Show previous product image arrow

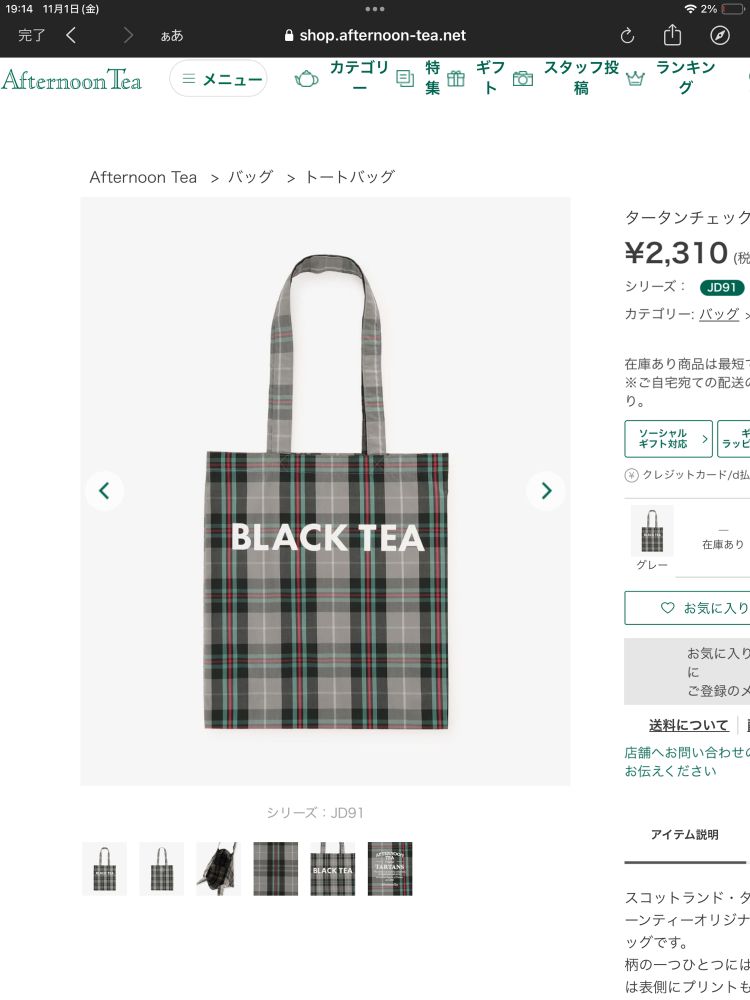[x=105, y=490]
